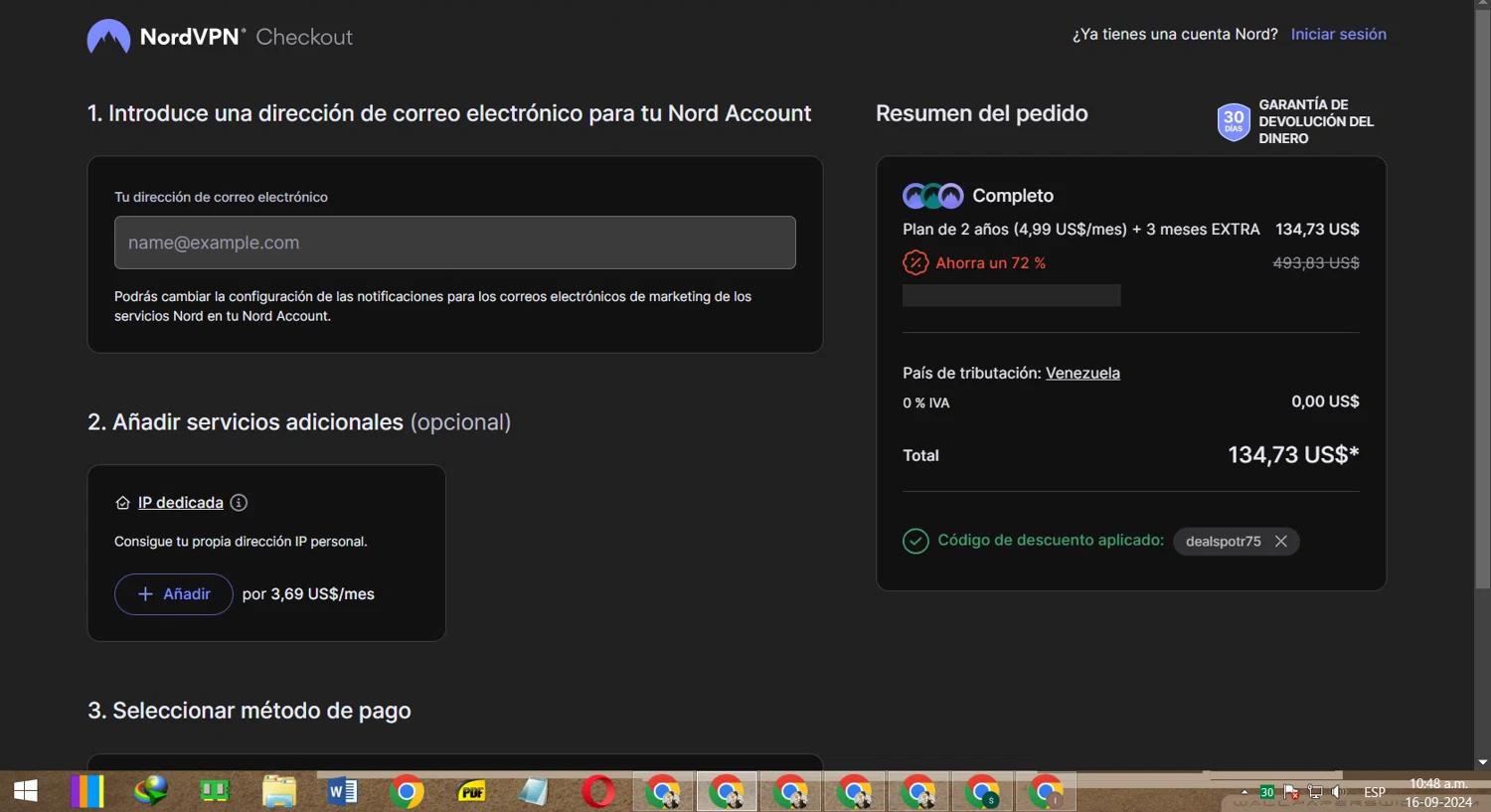Open Microsoft Word from the taskbar
The image size is (1491, 812).
point(342,792)
